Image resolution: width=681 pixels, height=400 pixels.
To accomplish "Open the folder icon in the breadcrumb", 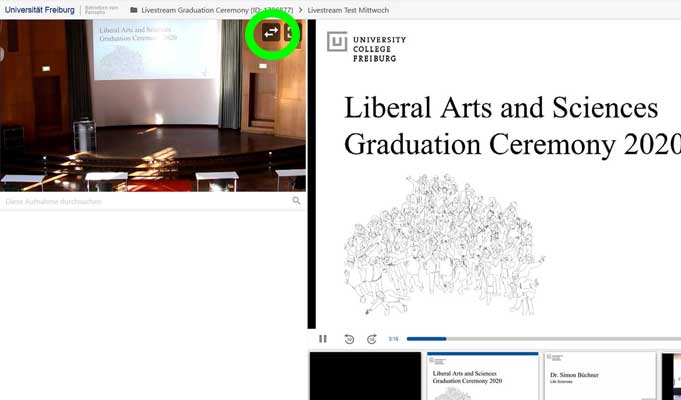I will pyautogui.click(x=134, y=10).
